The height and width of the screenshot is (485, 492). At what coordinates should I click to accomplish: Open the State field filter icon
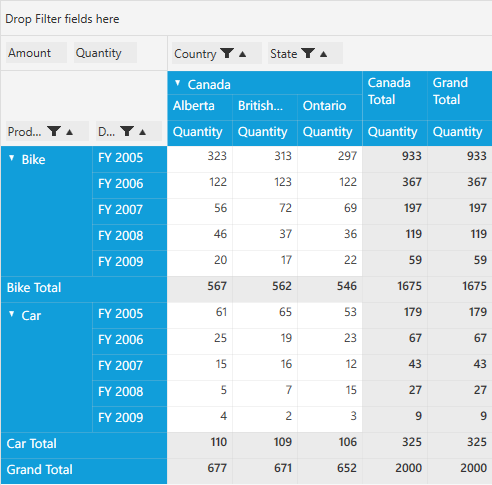tap(308, 53)
